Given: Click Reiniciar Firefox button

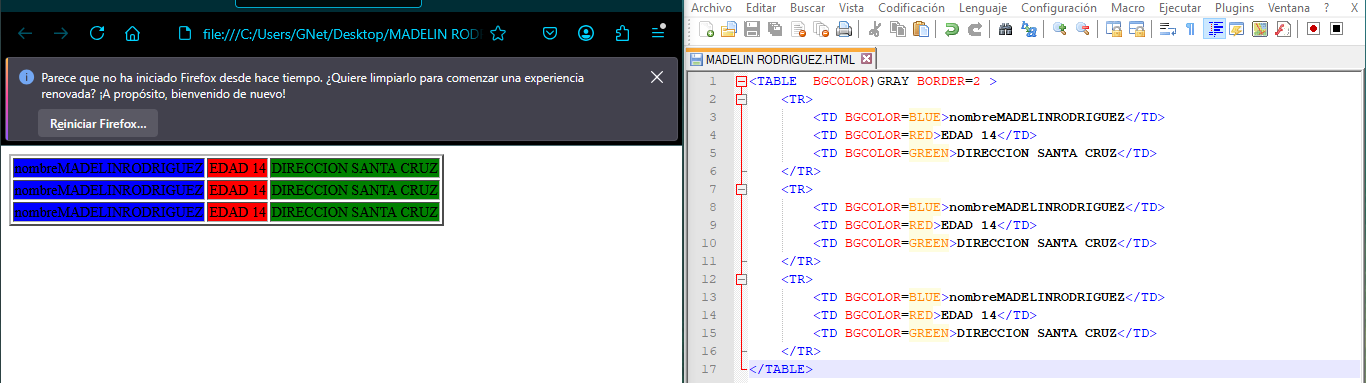Looking at the screenshot, I should [98, 123].
